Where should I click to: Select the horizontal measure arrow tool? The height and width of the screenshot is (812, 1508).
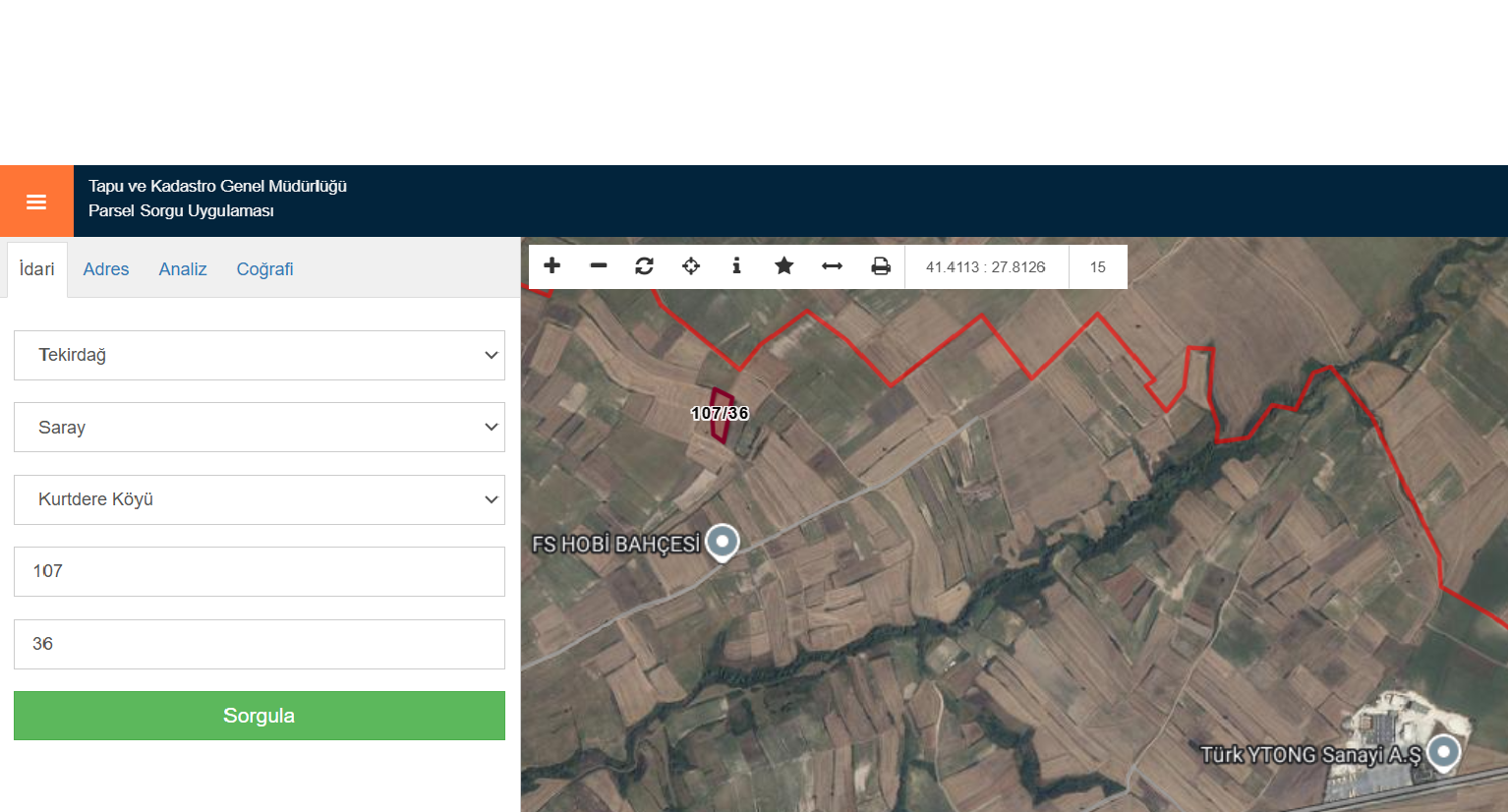(832, 265)
